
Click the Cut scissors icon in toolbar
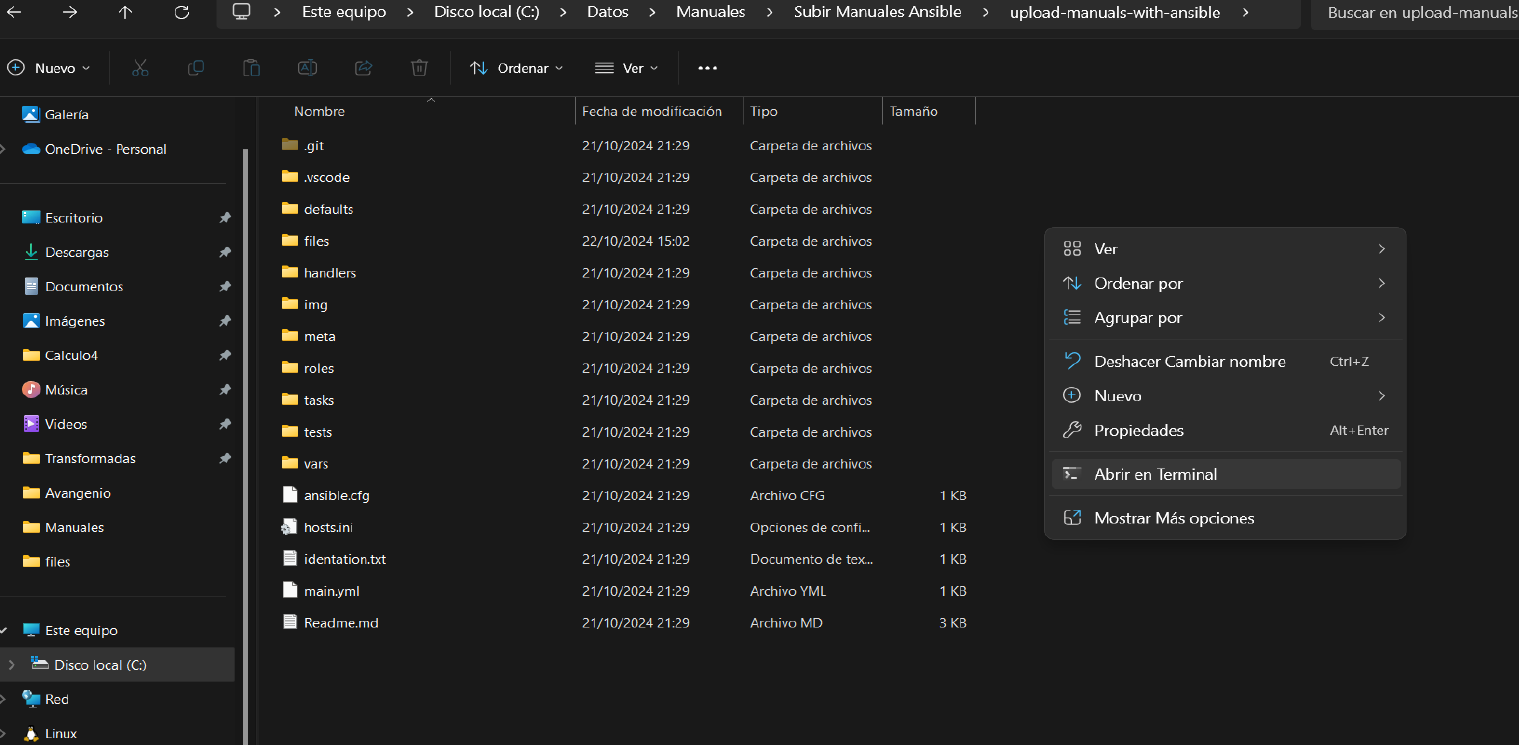click(140, 68)
